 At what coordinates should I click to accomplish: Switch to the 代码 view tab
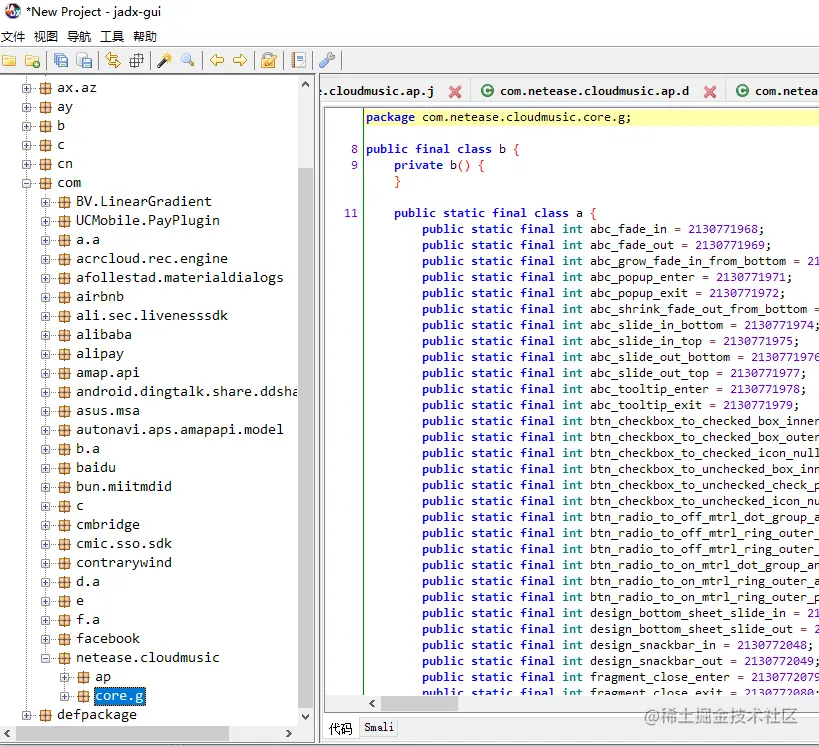click(341, 728)
